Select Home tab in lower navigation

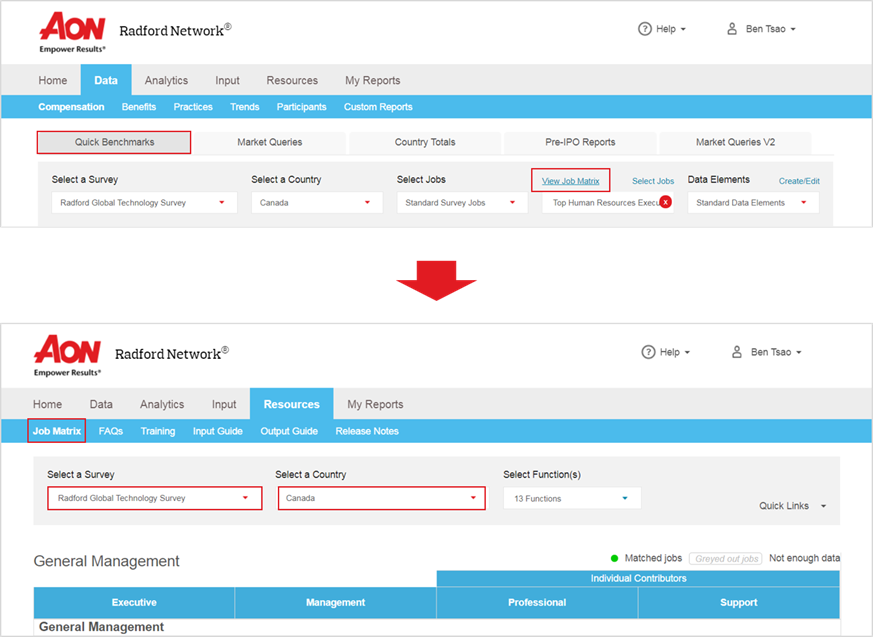point(47,404)
